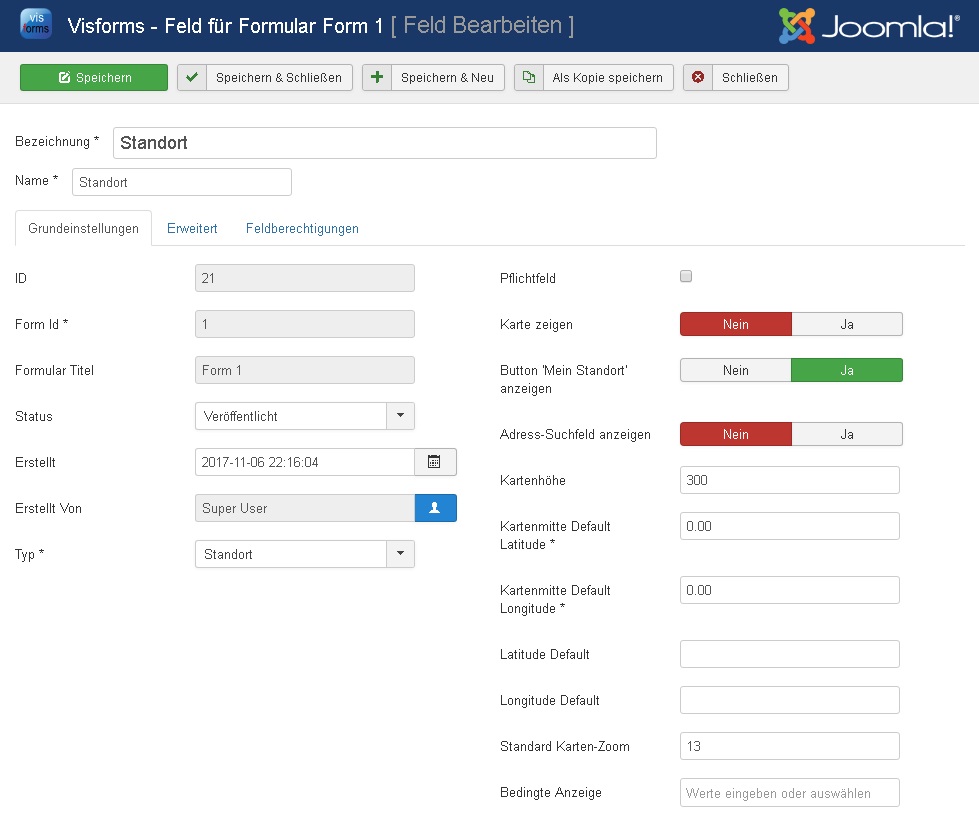Click the plus icon for Speichern & Neu
This screenshot has width=979, height=837.
377,78
